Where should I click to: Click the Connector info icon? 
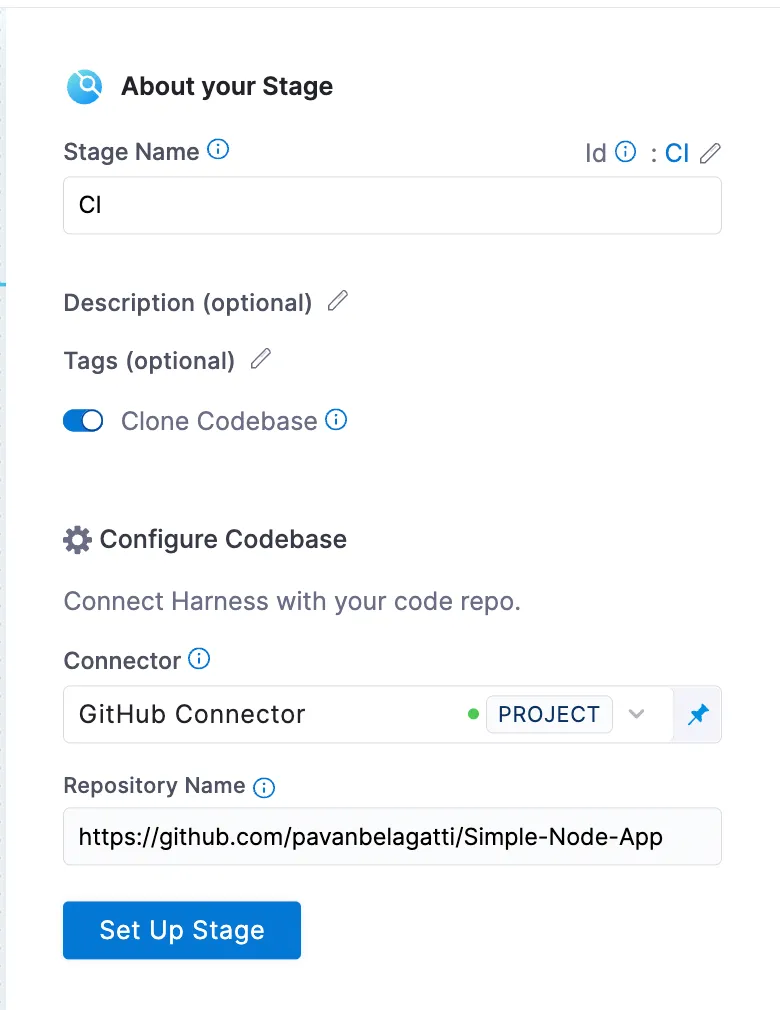198,658
